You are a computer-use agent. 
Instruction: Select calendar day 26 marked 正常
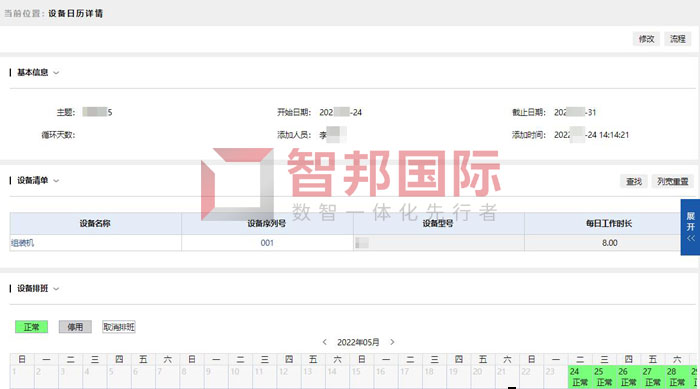click(x=628, y=377)
